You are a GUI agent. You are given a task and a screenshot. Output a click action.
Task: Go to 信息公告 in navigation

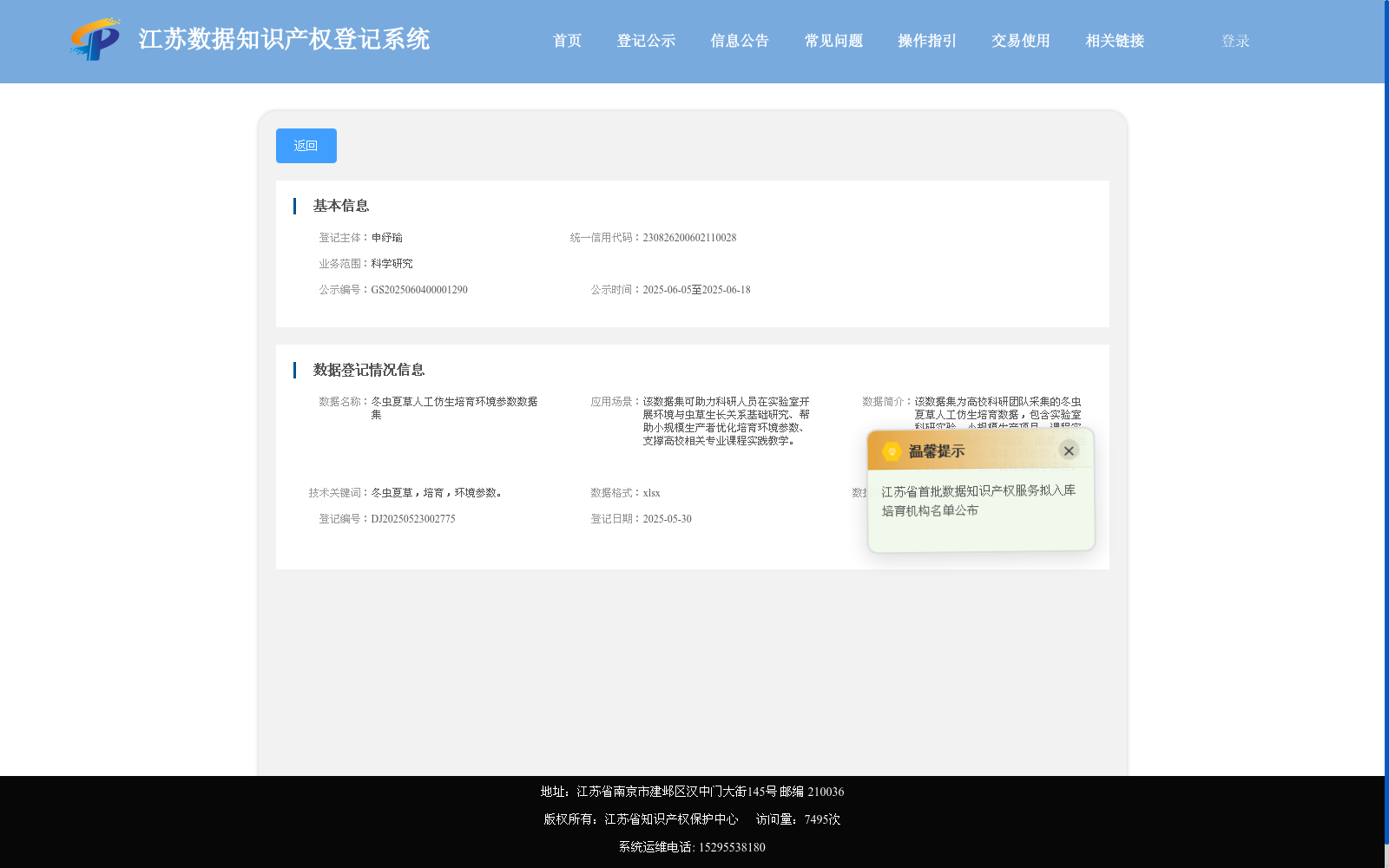point(740,41)
